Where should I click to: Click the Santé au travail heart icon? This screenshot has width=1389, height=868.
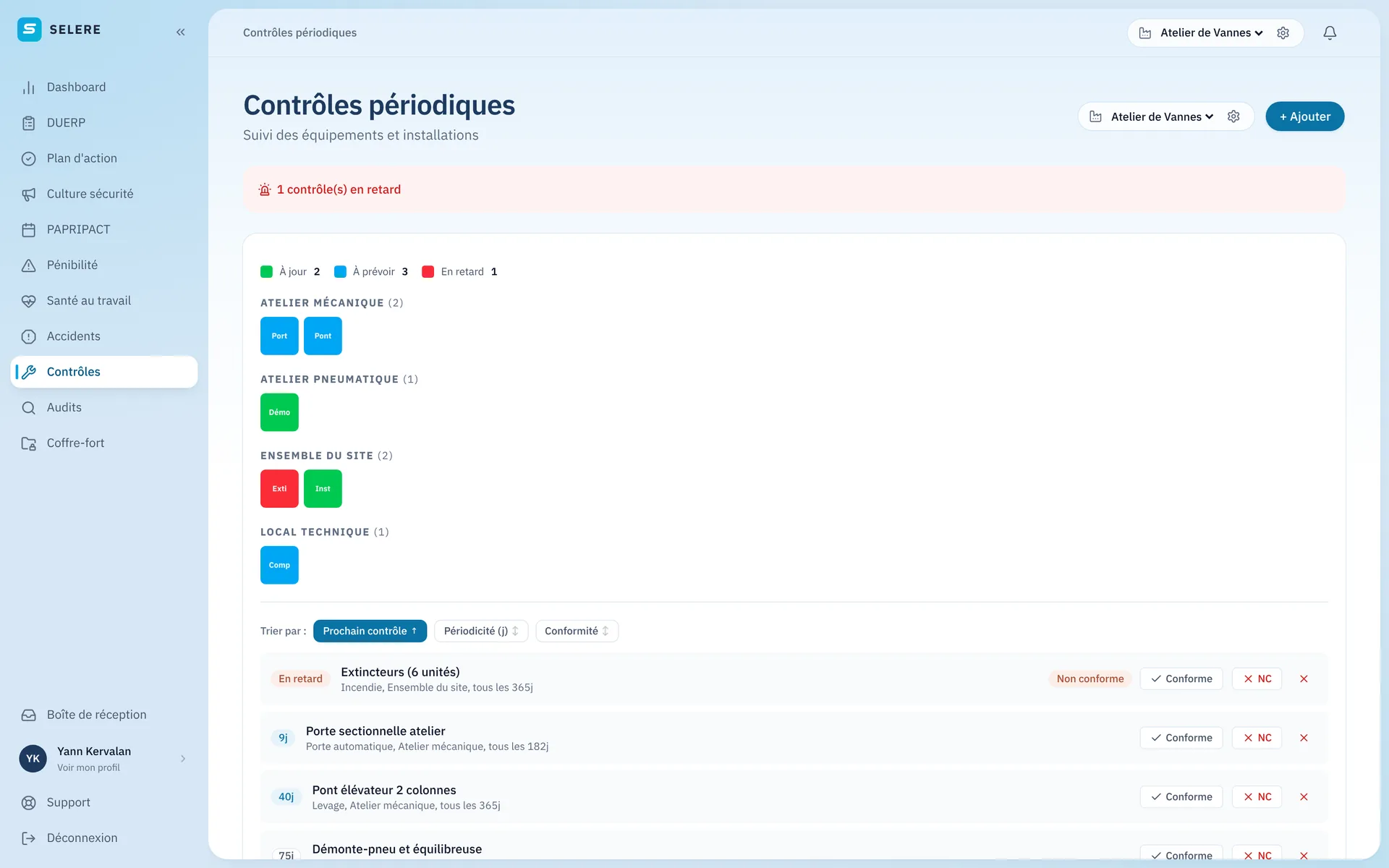(29, 301)
